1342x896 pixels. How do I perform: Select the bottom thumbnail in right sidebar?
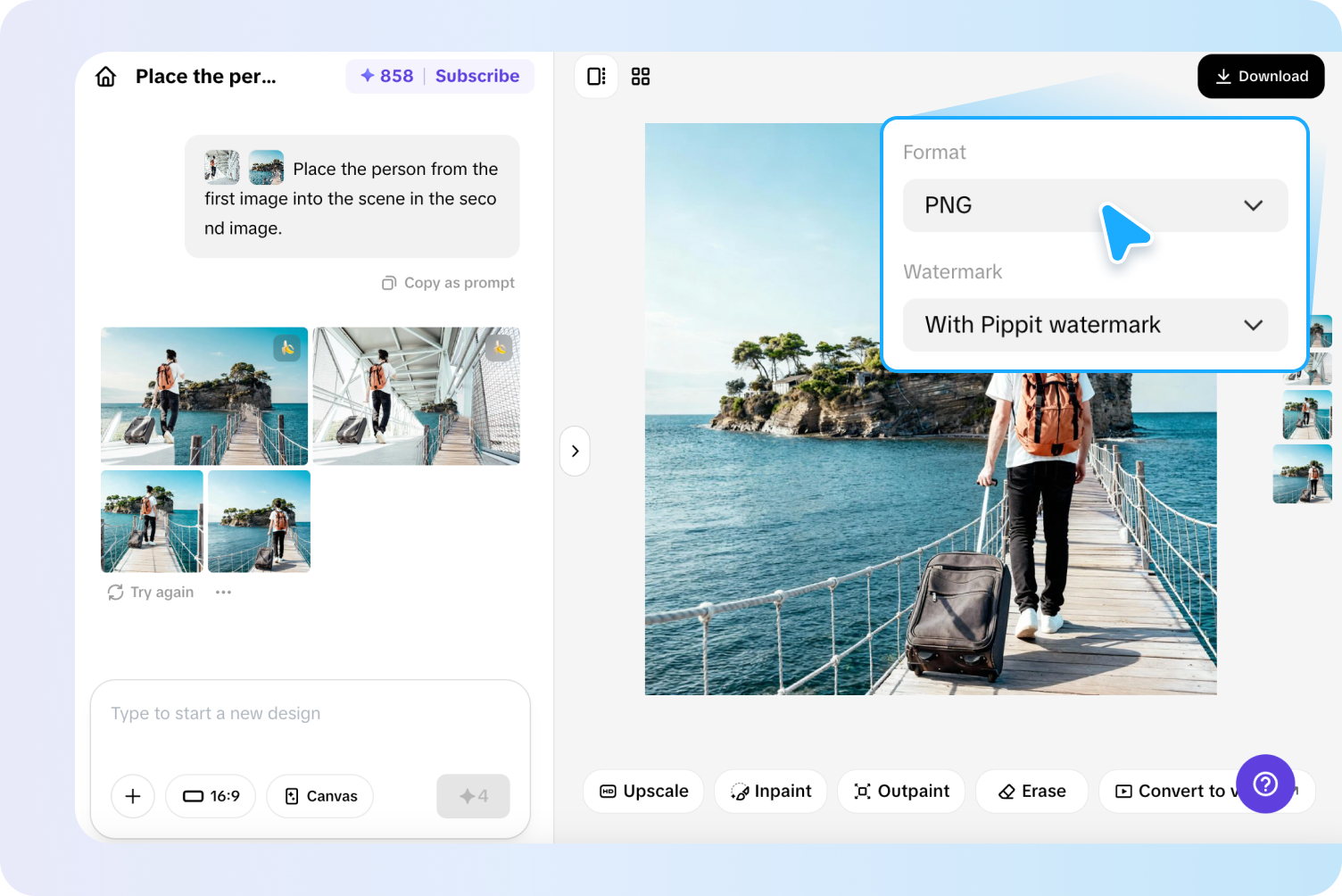tap(1302, 474)
